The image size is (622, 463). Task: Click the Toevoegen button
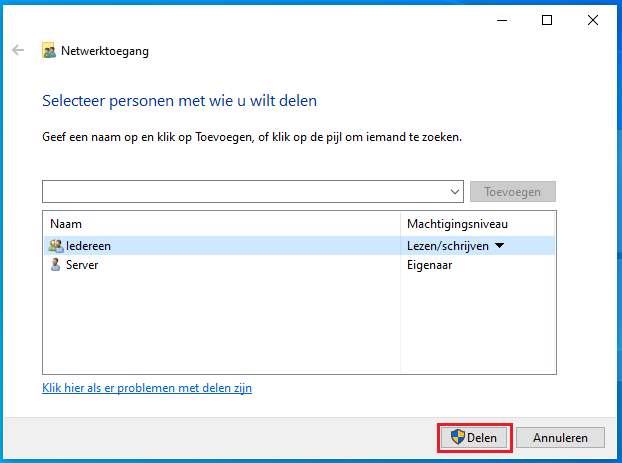tap(513, 192)
